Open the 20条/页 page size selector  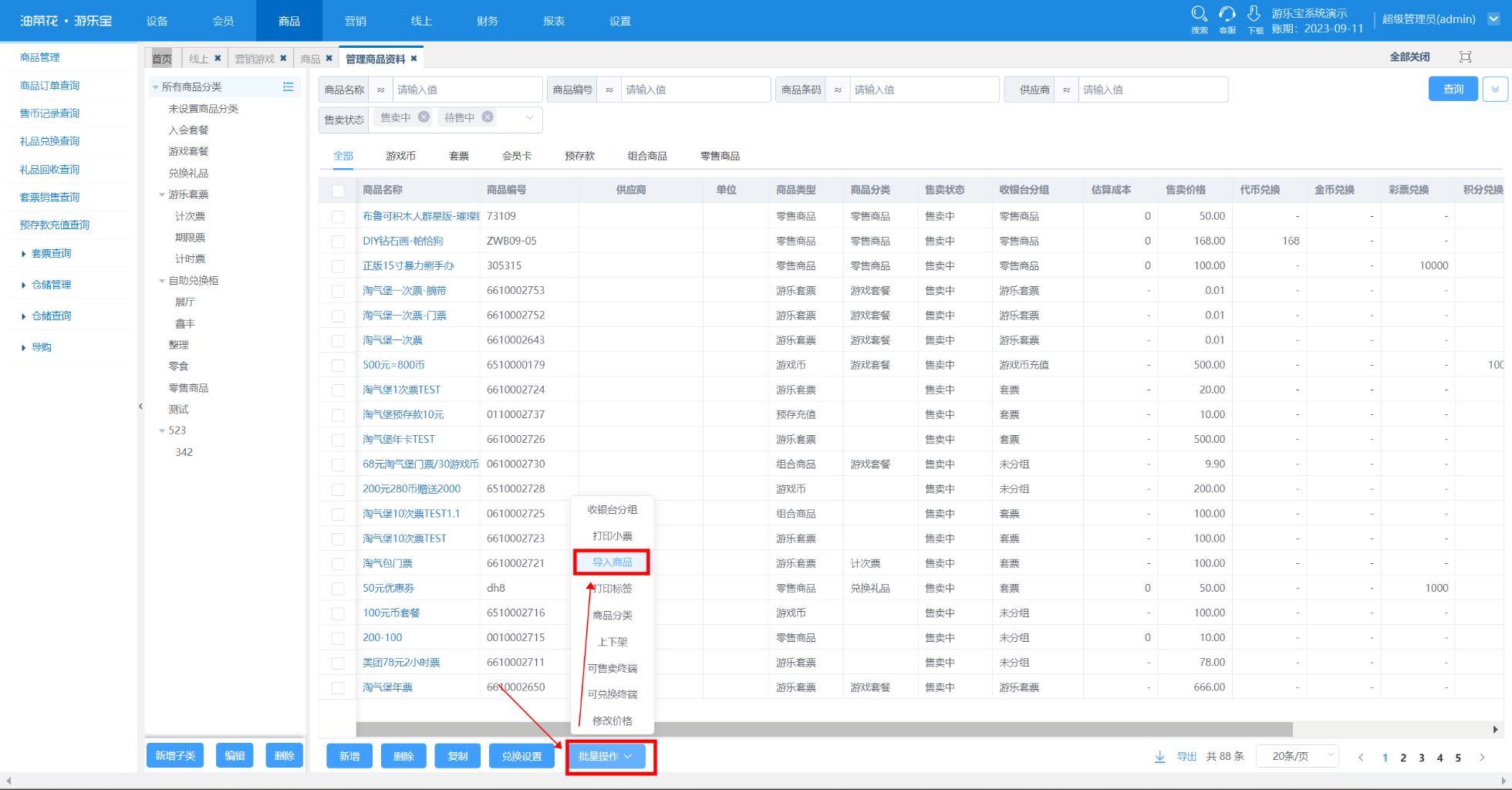click(1298, 756)
